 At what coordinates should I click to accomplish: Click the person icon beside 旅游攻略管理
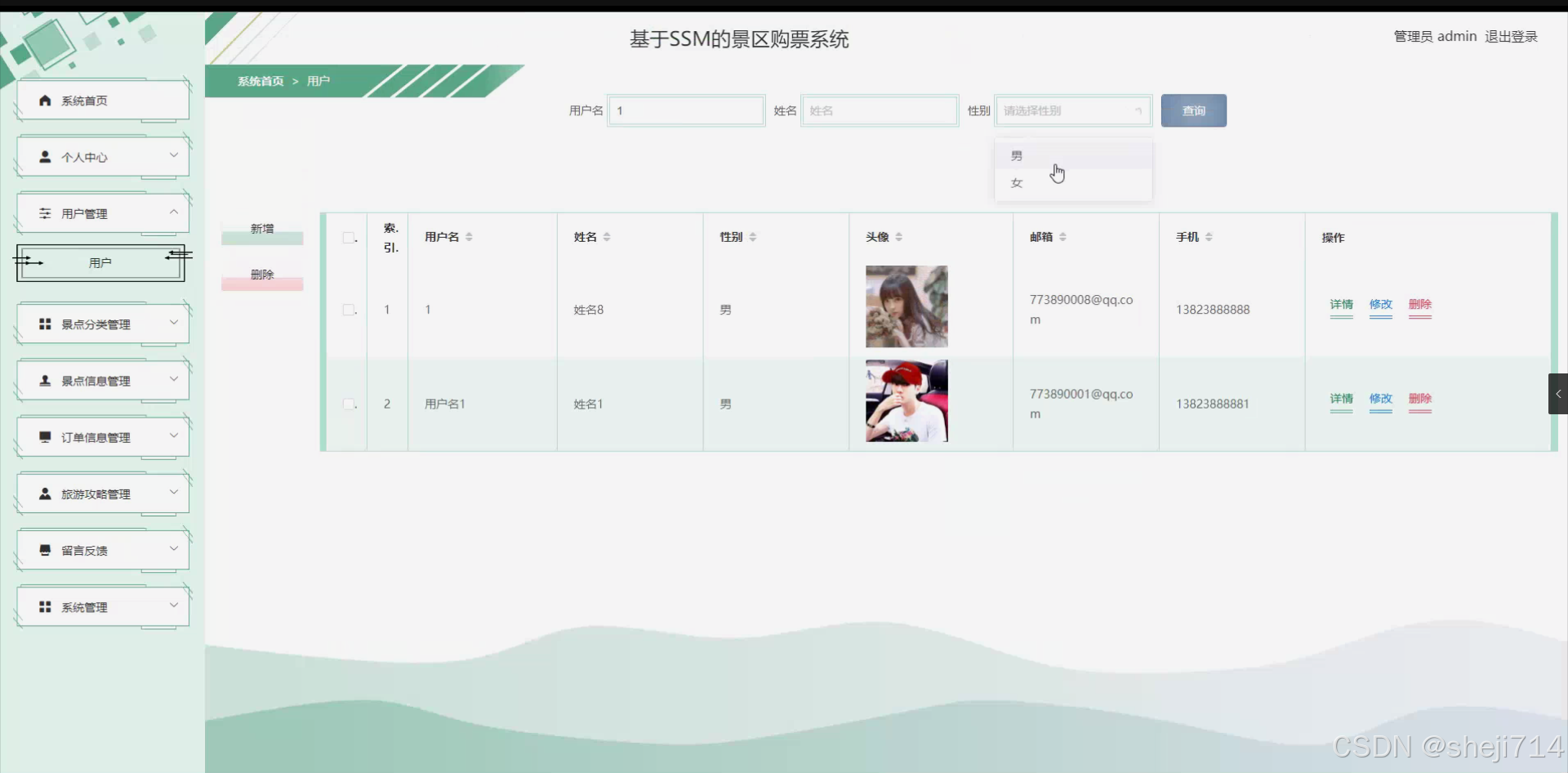click(x=45, y=494)
